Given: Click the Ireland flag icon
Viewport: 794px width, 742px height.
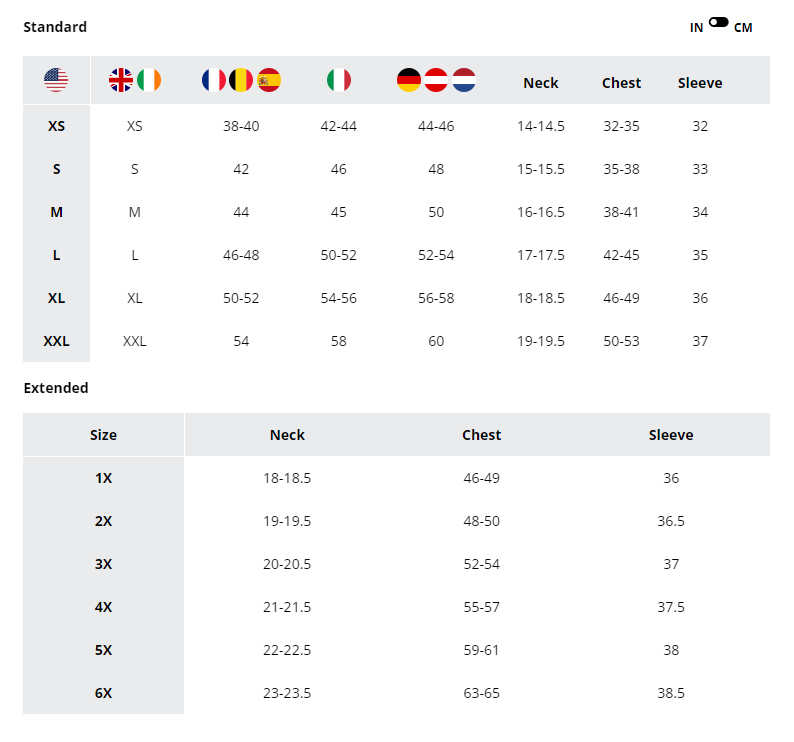Looking at the screenshot, I should [x=149, y=80].
